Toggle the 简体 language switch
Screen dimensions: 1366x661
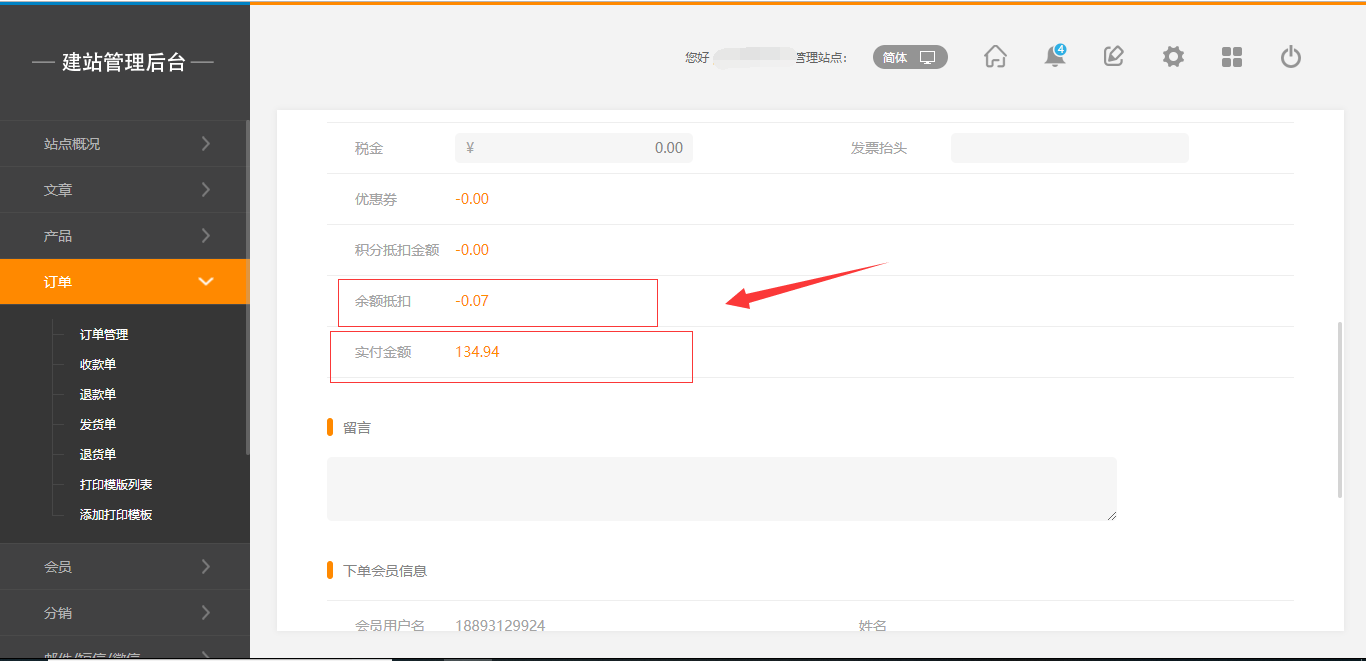click(910, 57)
